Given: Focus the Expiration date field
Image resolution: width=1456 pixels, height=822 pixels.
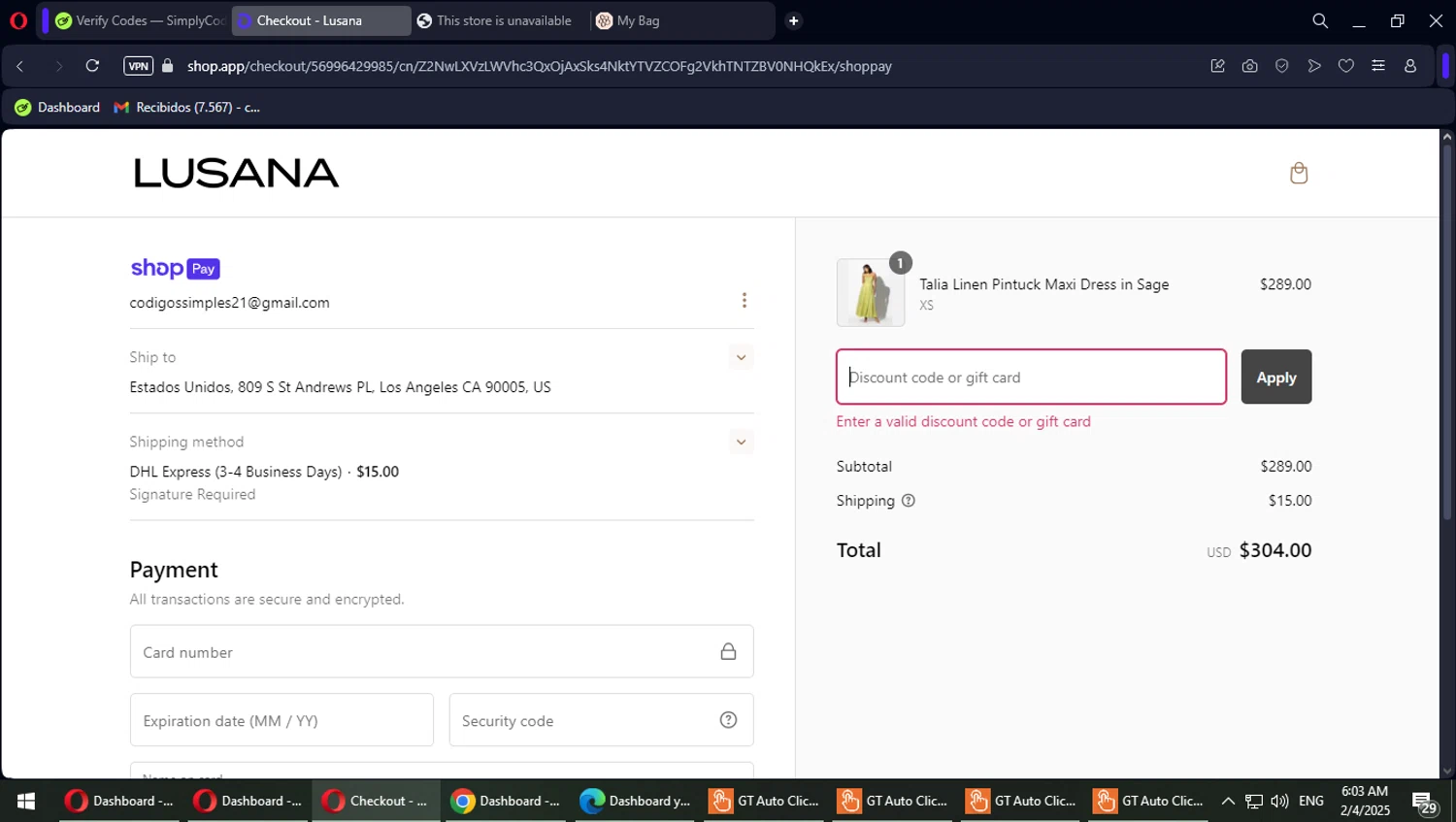Looking at the screenshot, I should click(x=281, y=720).
